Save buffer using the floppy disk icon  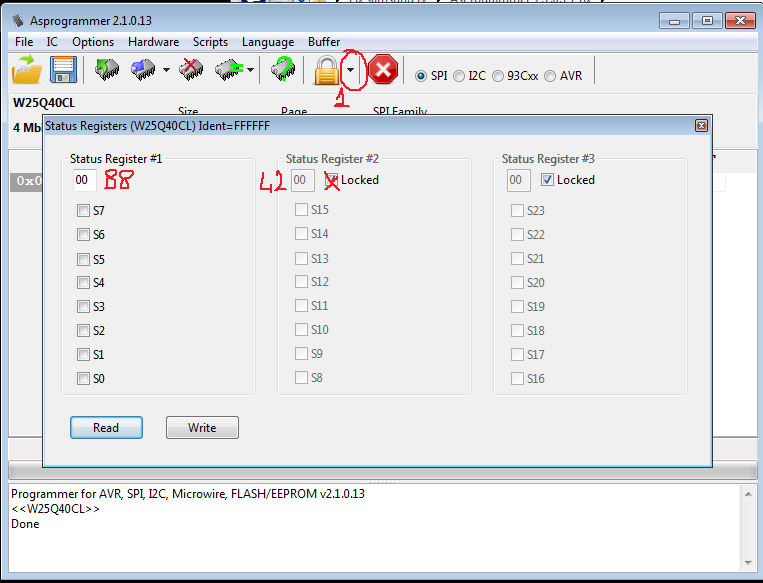63,70
